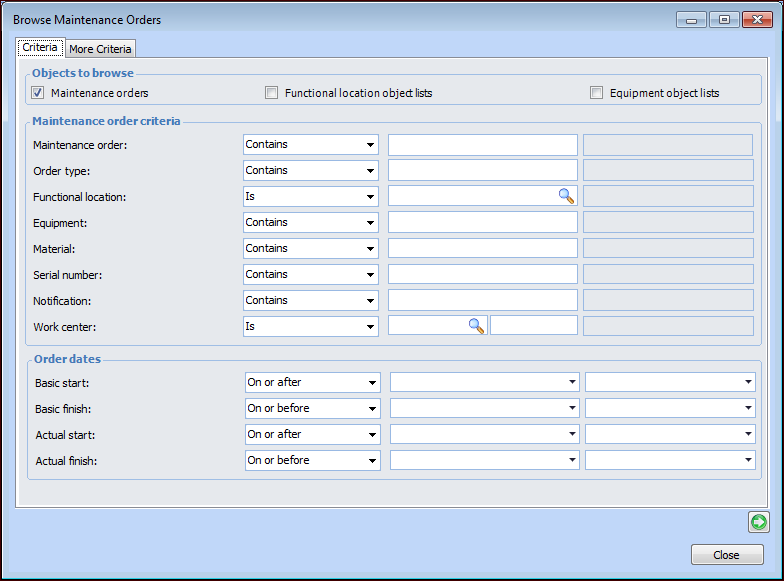Expand the Basic start operator dropdown
Screen dimensions: 784x581
click(x=312, y=382)
